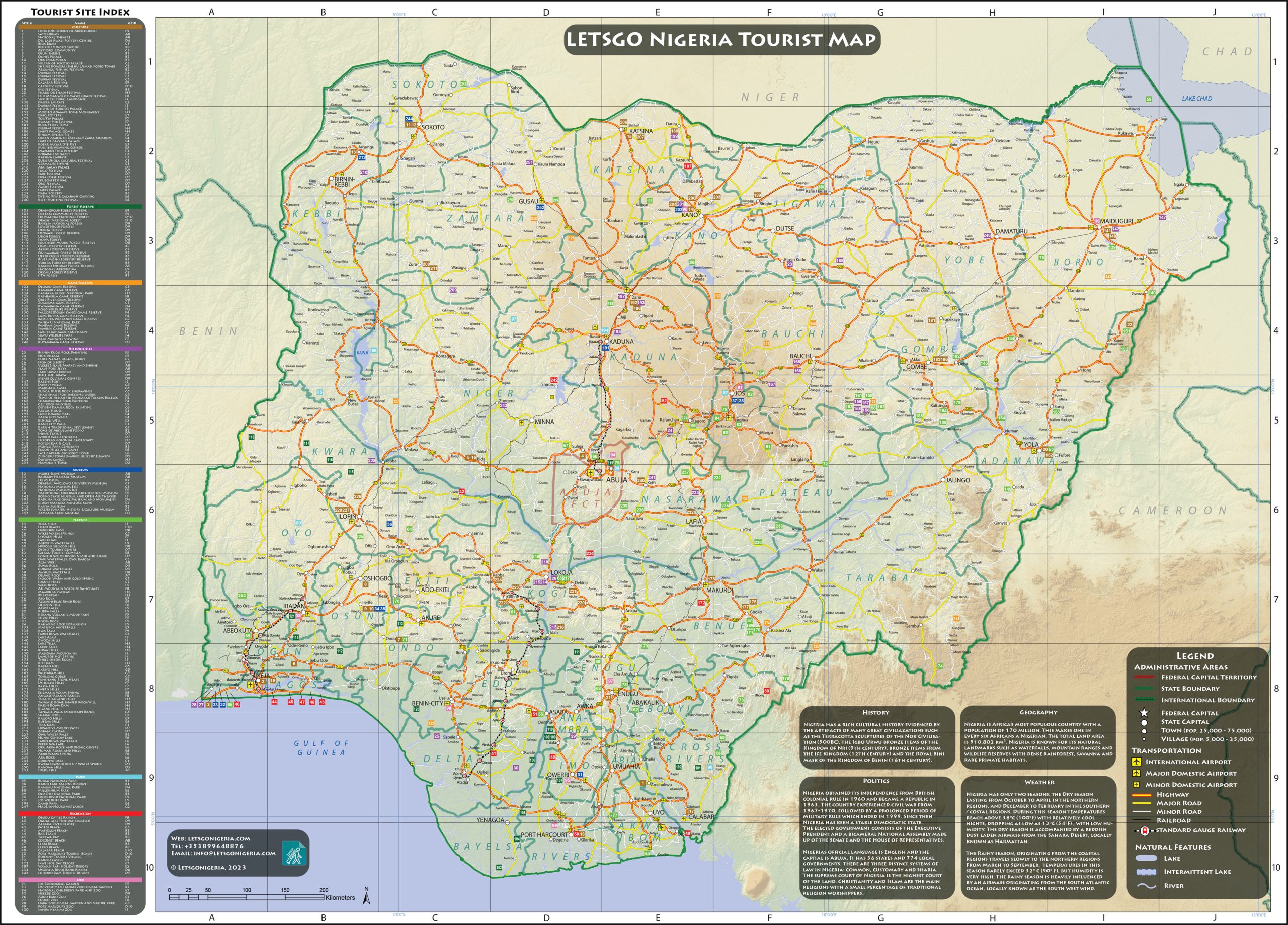Click the Legend panel title
This screenshot has width=1288, height=925.
click(1195, 656)
